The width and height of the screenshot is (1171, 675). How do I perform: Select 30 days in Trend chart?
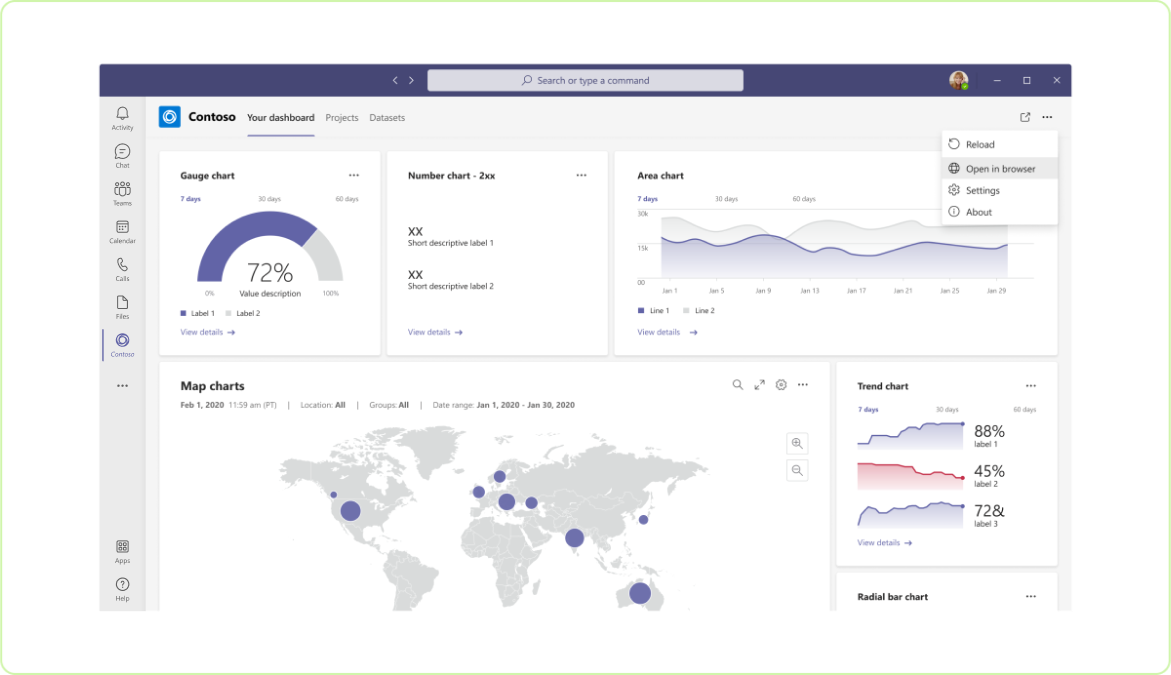point(947,409)
